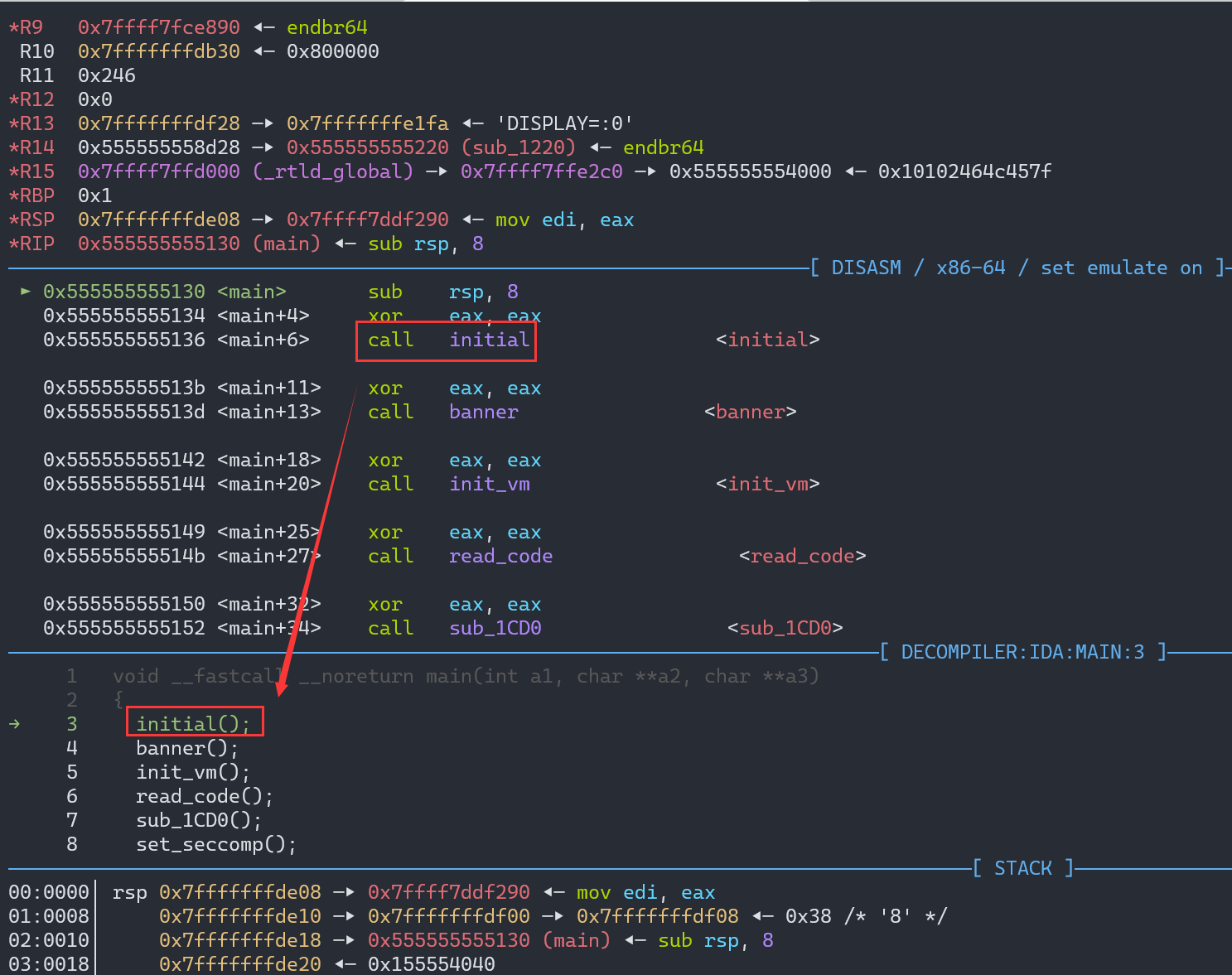Click the current-line arrow in decompiler
The image size is (1232, 975).
(14, 724)
